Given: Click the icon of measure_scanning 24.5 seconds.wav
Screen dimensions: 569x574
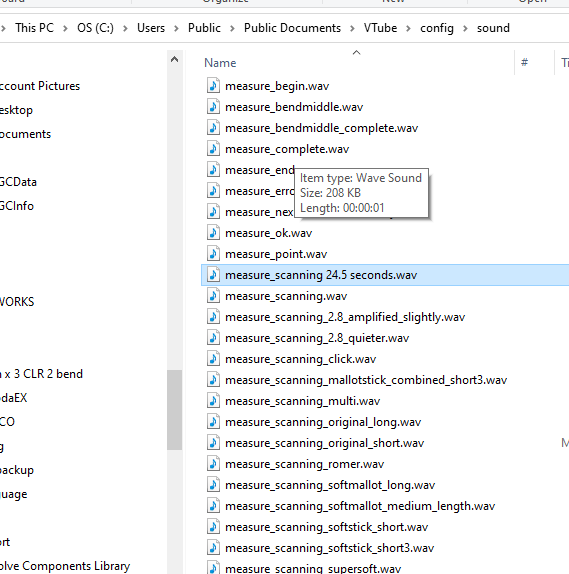Looking at the screenshot, I should (213, 275).
